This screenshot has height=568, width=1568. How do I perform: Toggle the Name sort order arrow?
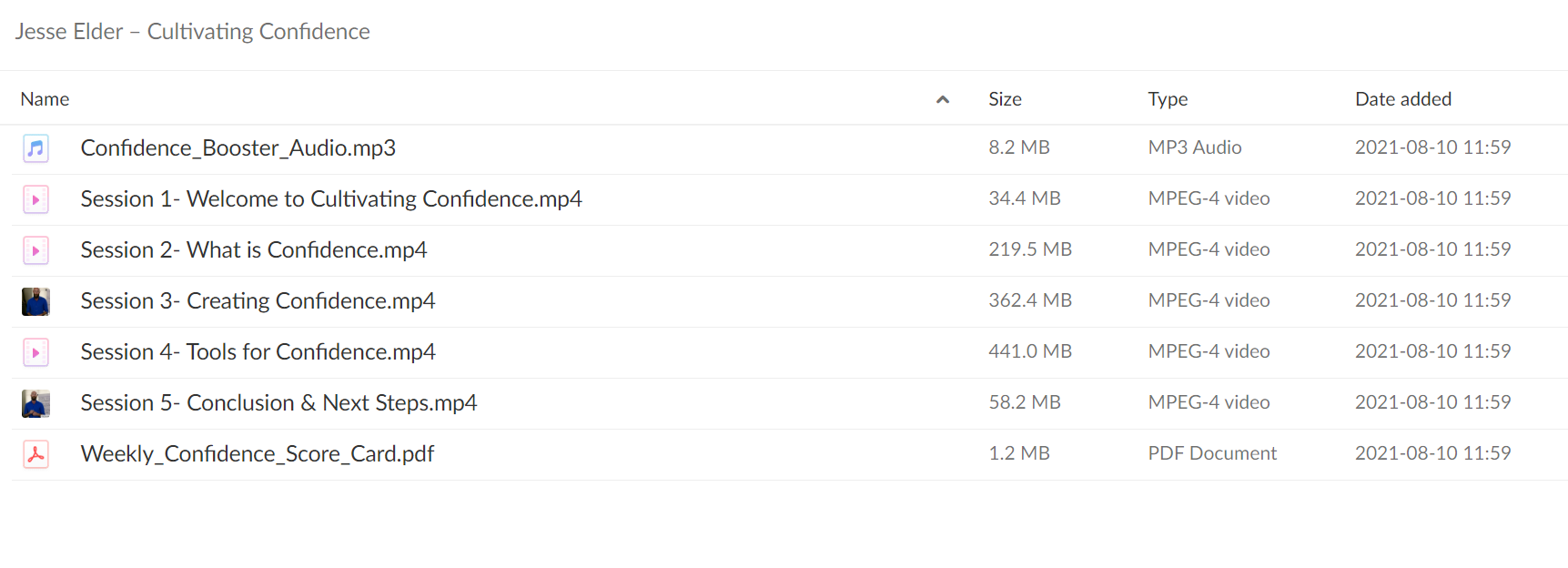coord(943,99)
